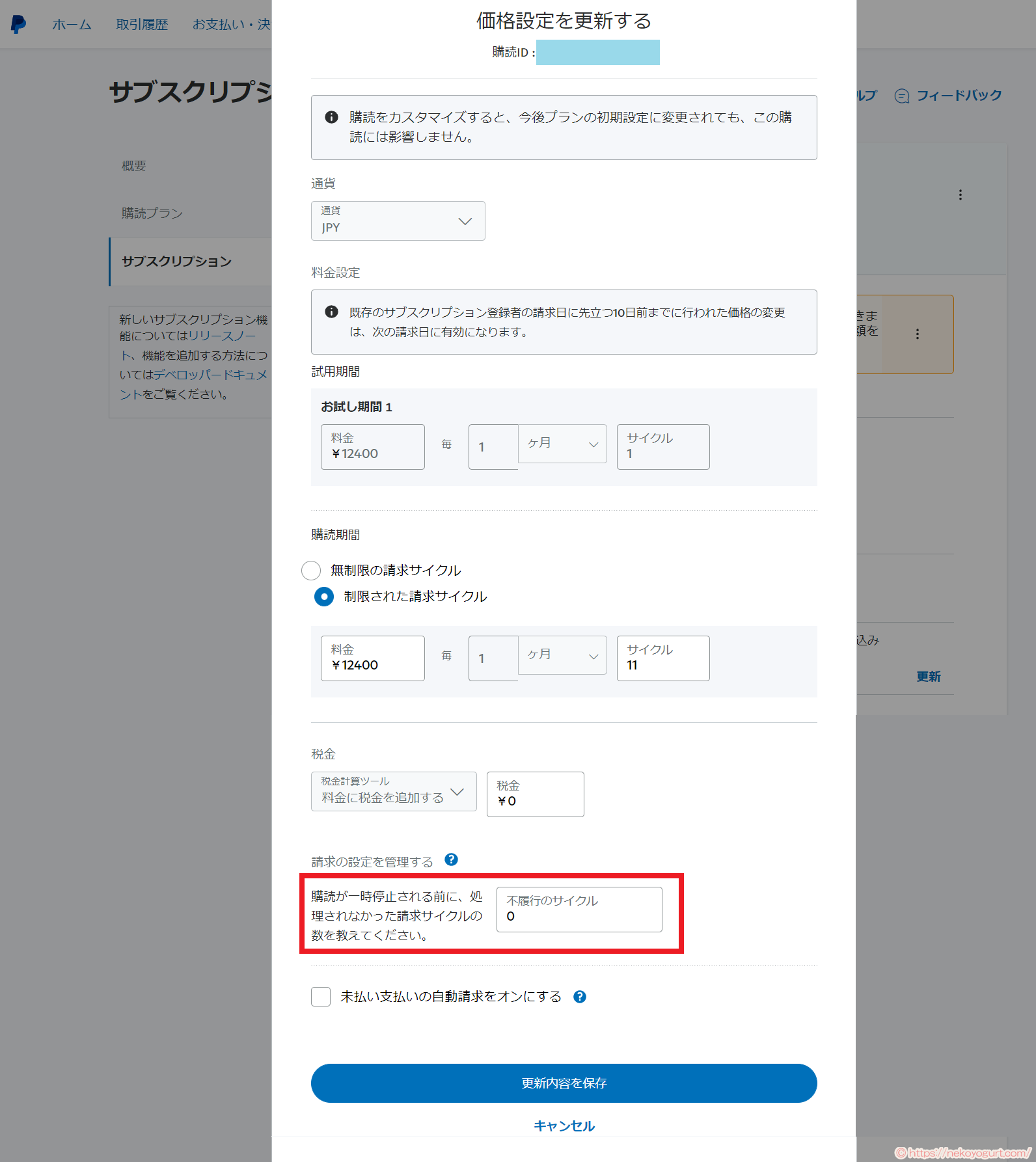Click trial period サイクル 1 field

click(x=663, y=447)
